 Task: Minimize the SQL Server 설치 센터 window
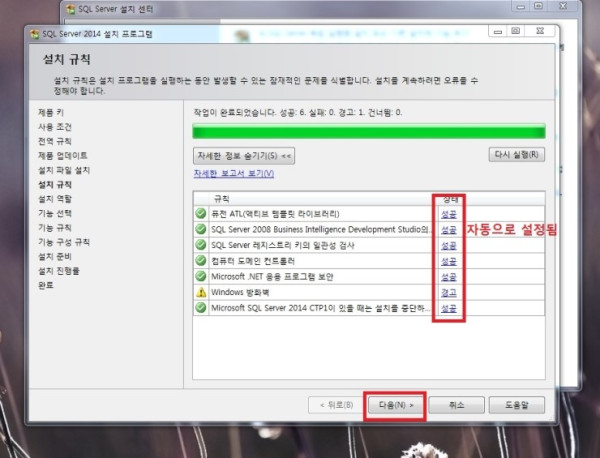[x=520, y=6]
